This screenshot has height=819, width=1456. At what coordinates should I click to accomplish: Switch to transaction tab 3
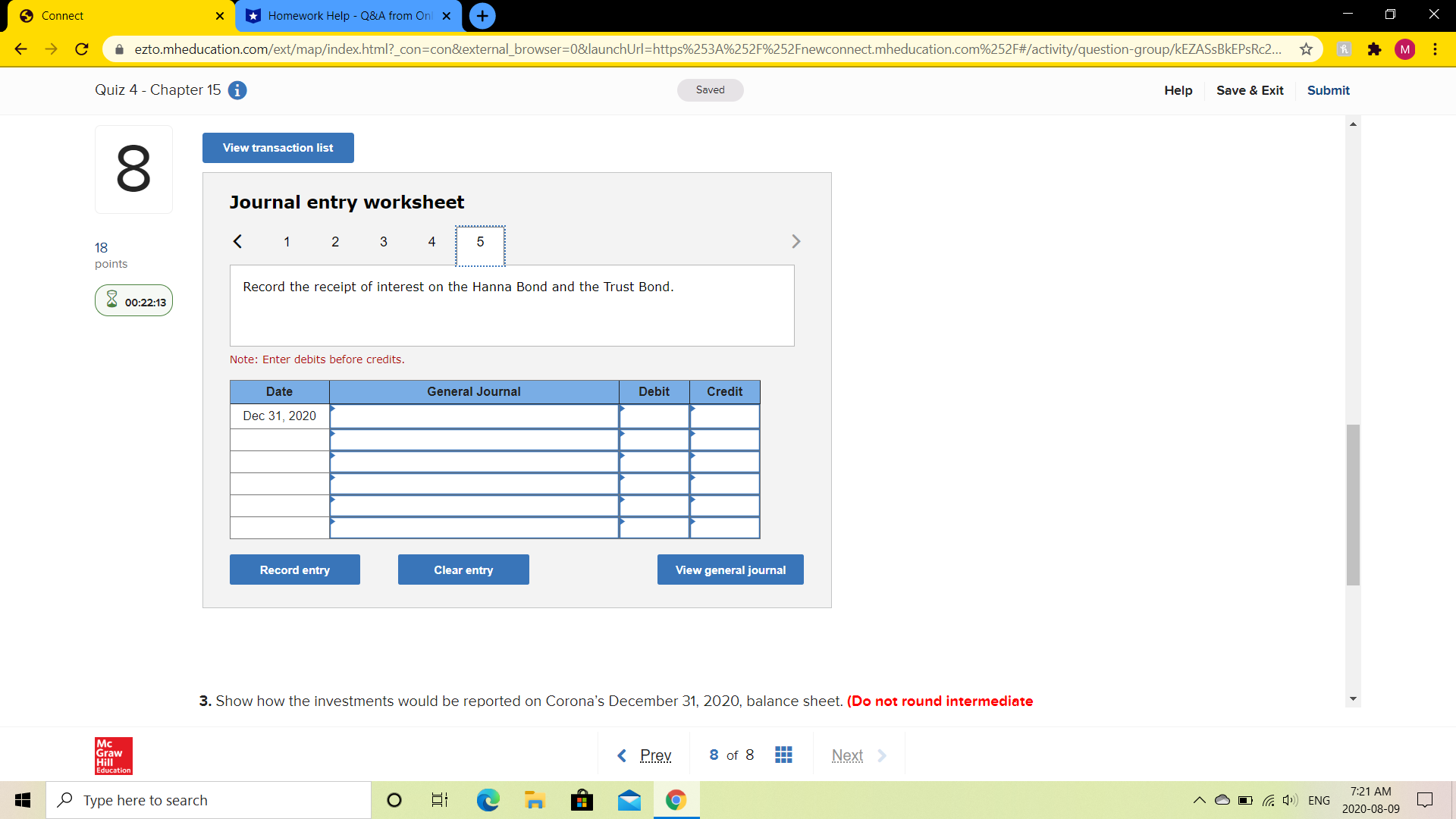pyautogui.click(x=383, y=241)
